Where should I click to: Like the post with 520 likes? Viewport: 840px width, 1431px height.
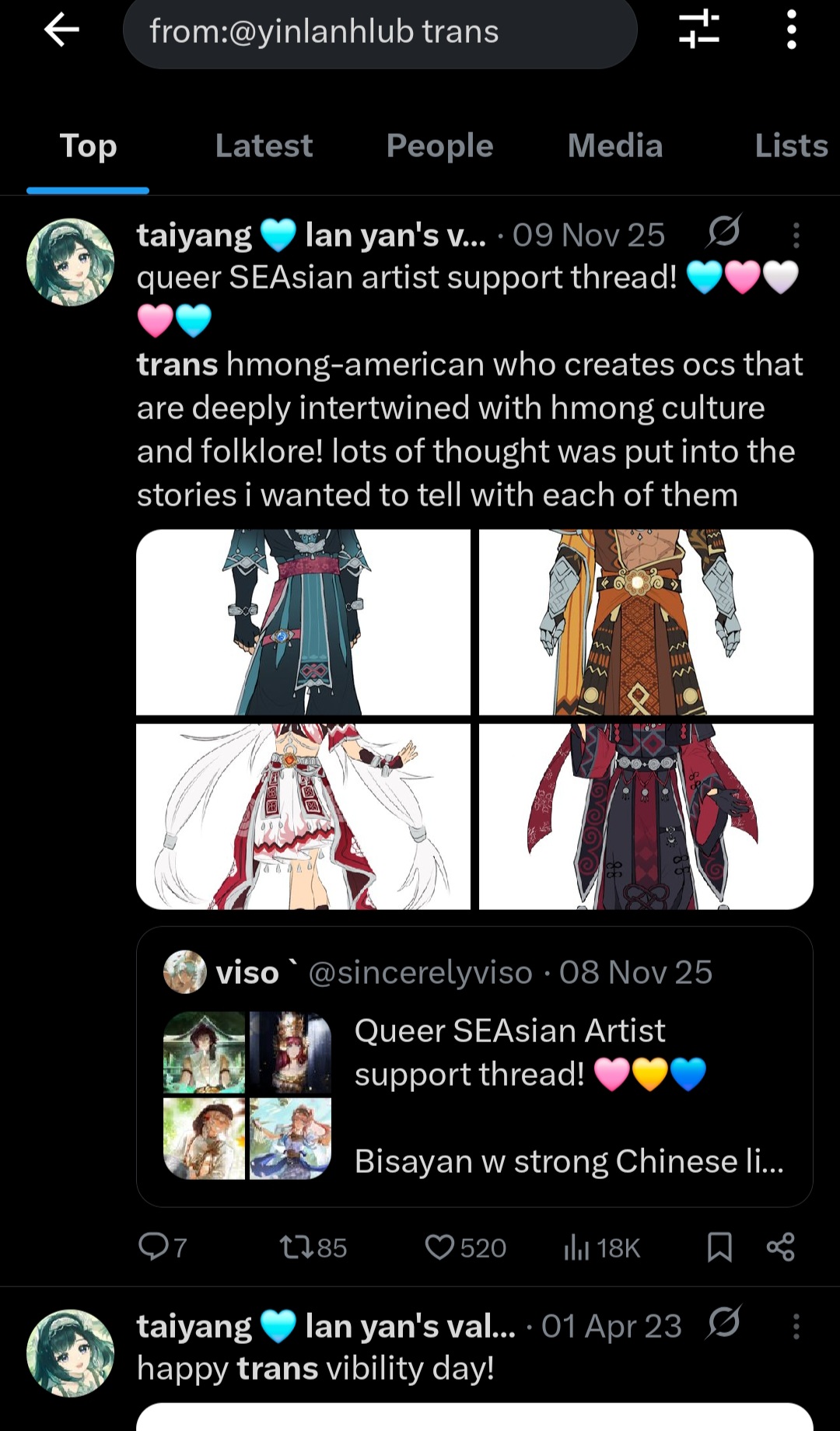point(465,1247)
